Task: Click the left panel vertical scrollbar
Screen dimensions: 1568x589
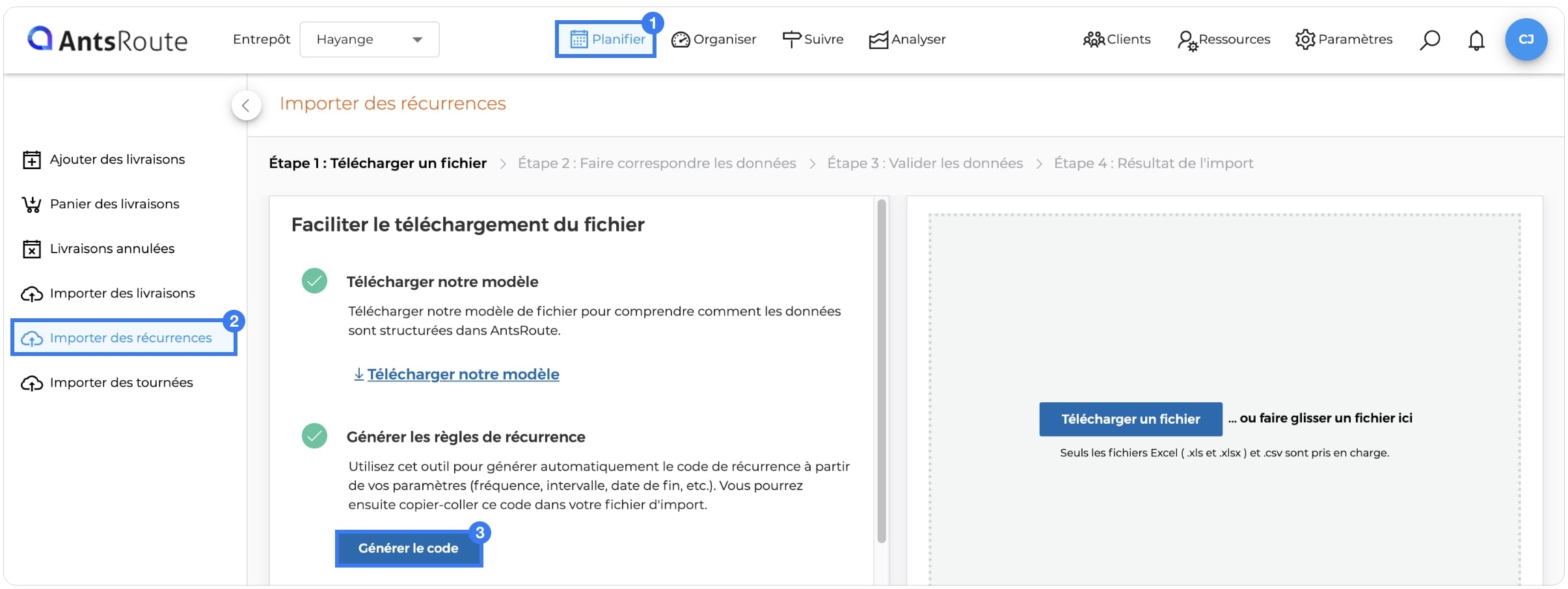Action: click(x=882, y=371)
